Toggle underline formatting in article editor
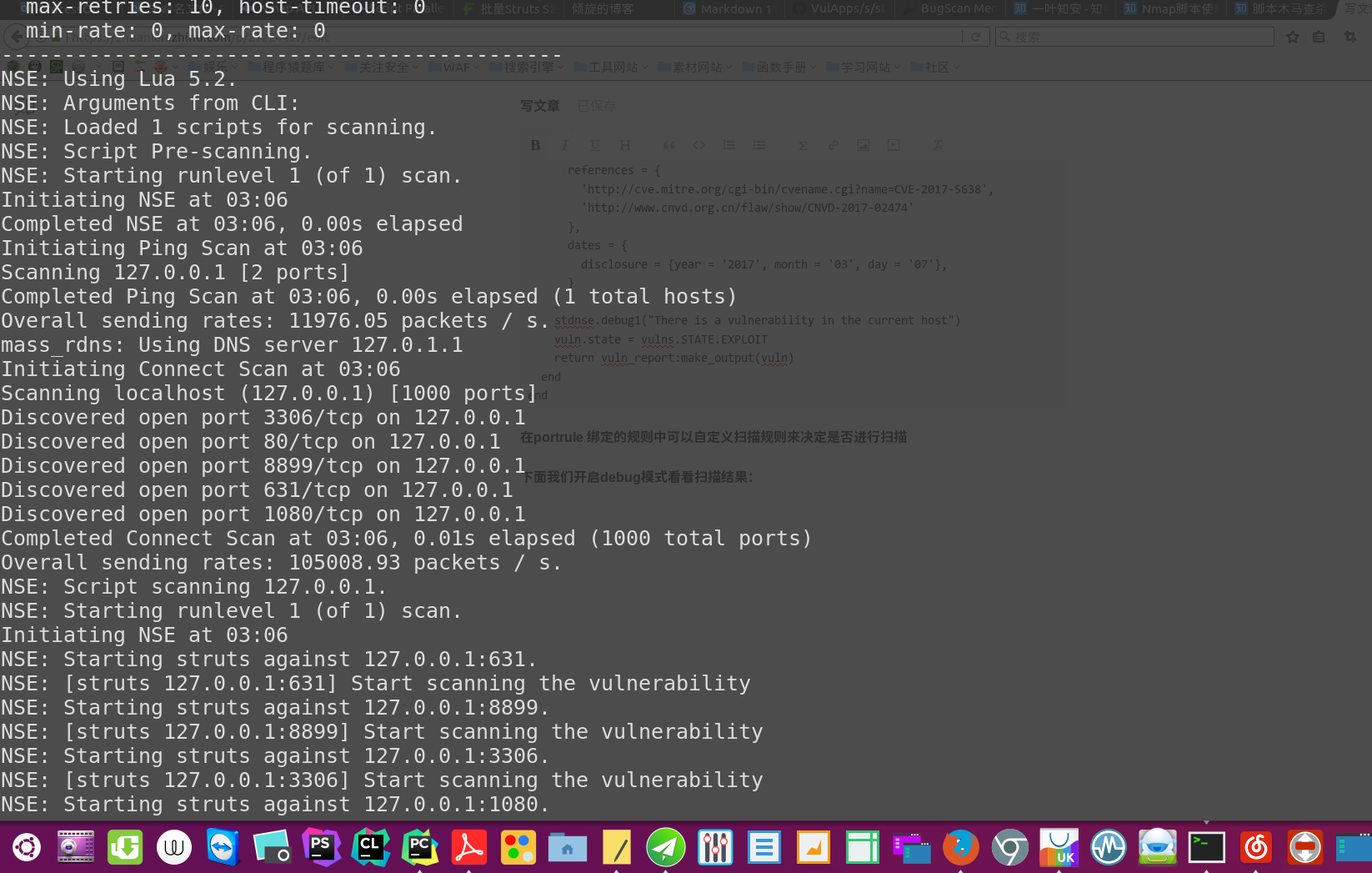The height and width of the screenshot is (873, 1372). 594,145
